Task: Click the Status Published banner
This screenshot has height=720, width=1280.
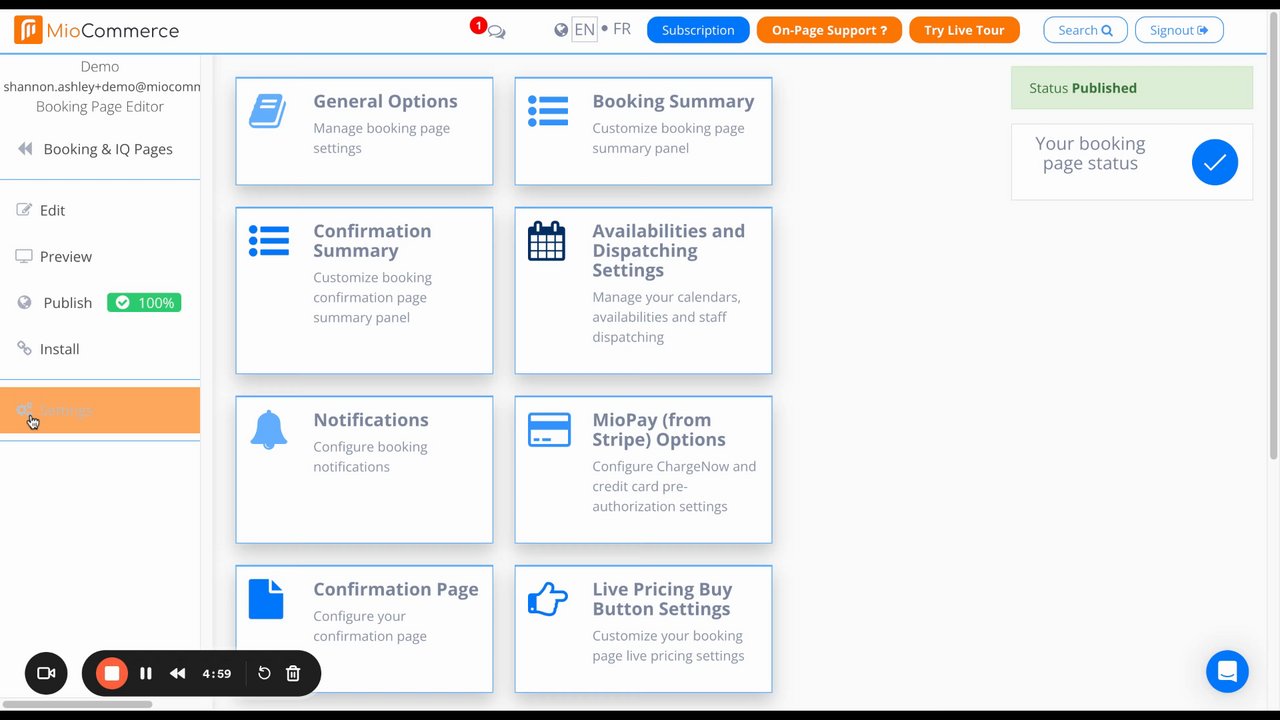Action: (x=1132, y=88)
